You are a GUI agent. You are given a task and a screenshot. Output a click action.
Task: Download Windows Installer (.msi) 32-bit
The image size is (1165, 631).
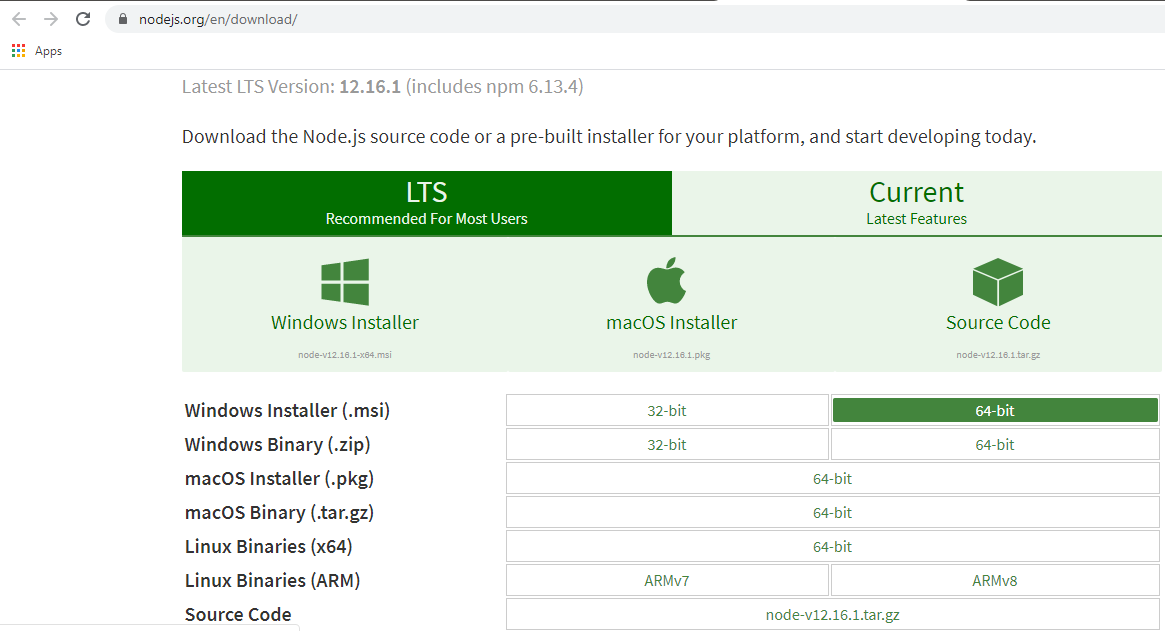(x=667, y=410)
